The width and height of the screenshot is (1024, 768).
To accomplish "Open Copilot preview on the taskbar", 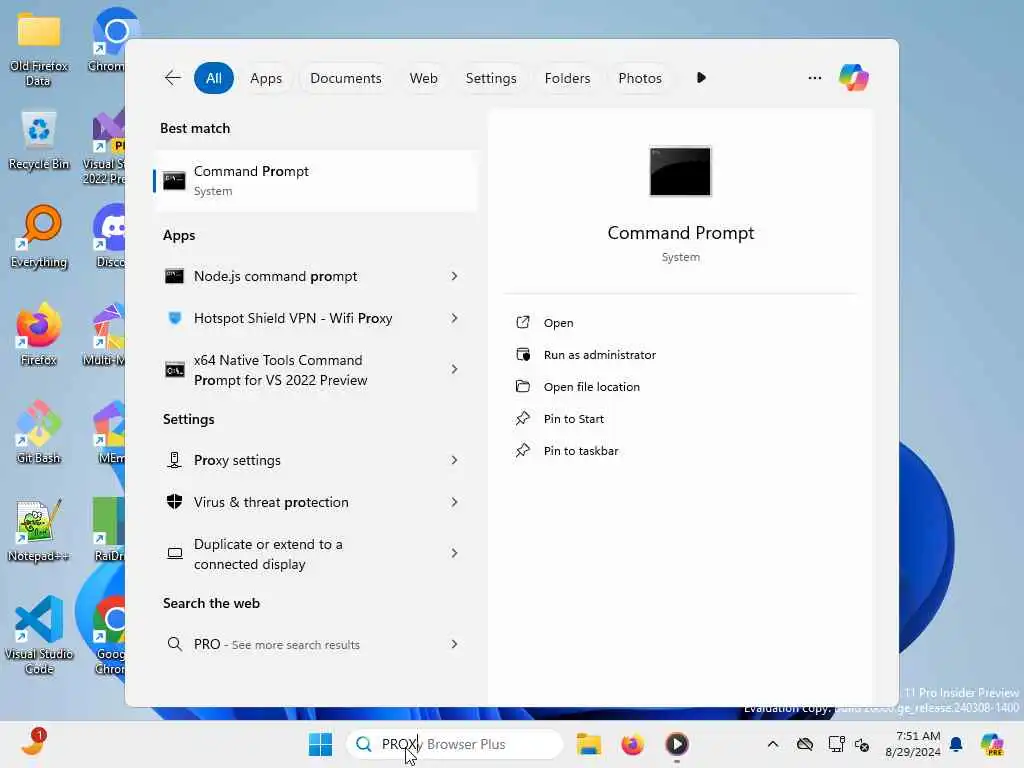I will pyautogui.click(x=992, y=744).
